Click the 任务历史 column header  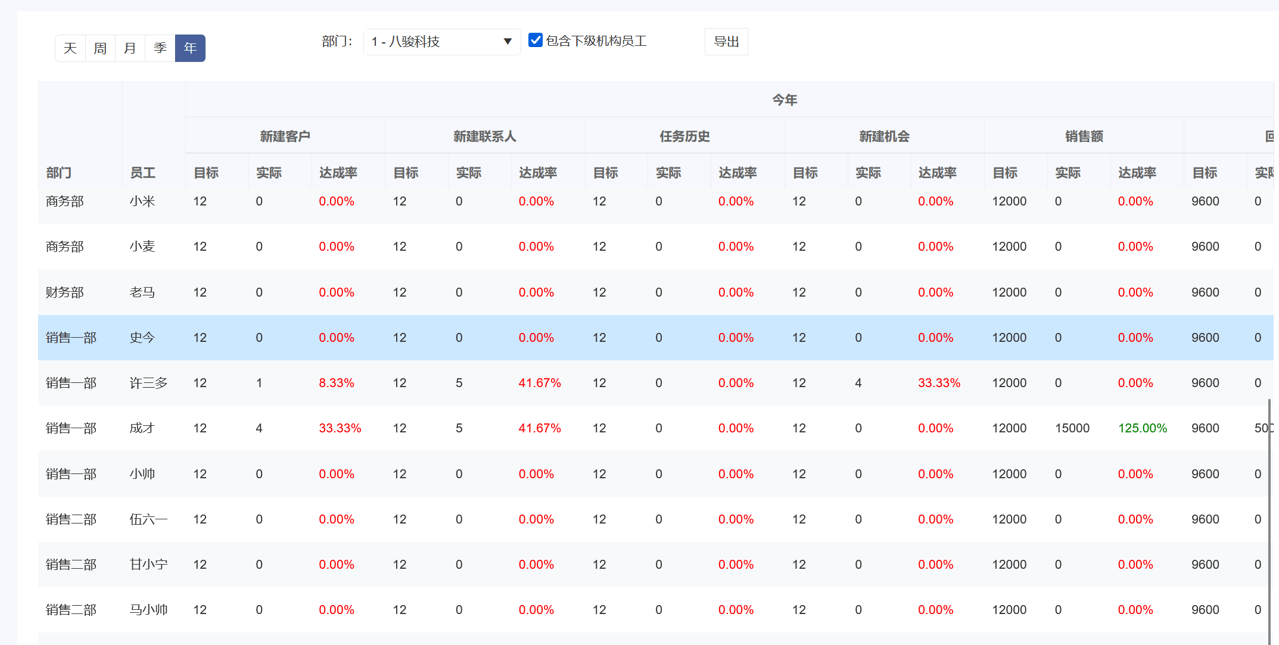(x=684, y=135)
